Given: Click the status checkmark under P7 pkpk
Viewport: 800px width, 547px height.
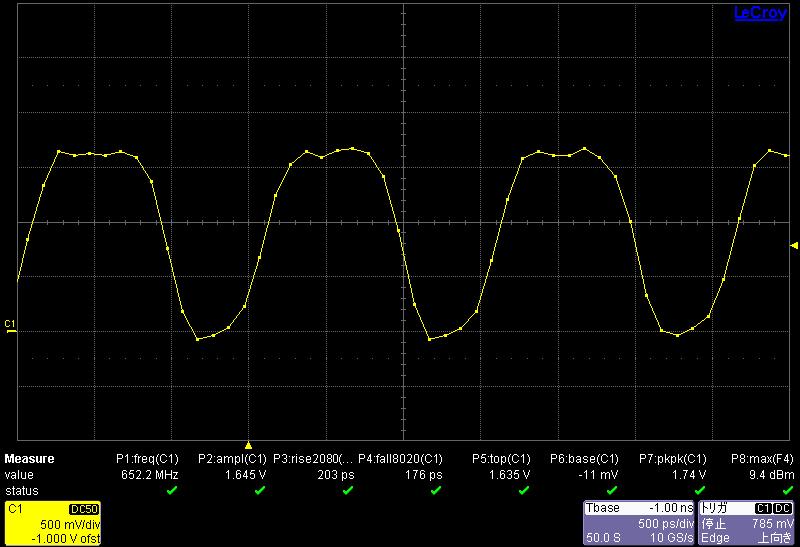Looking at the screenshot, I should pos(700,490).
